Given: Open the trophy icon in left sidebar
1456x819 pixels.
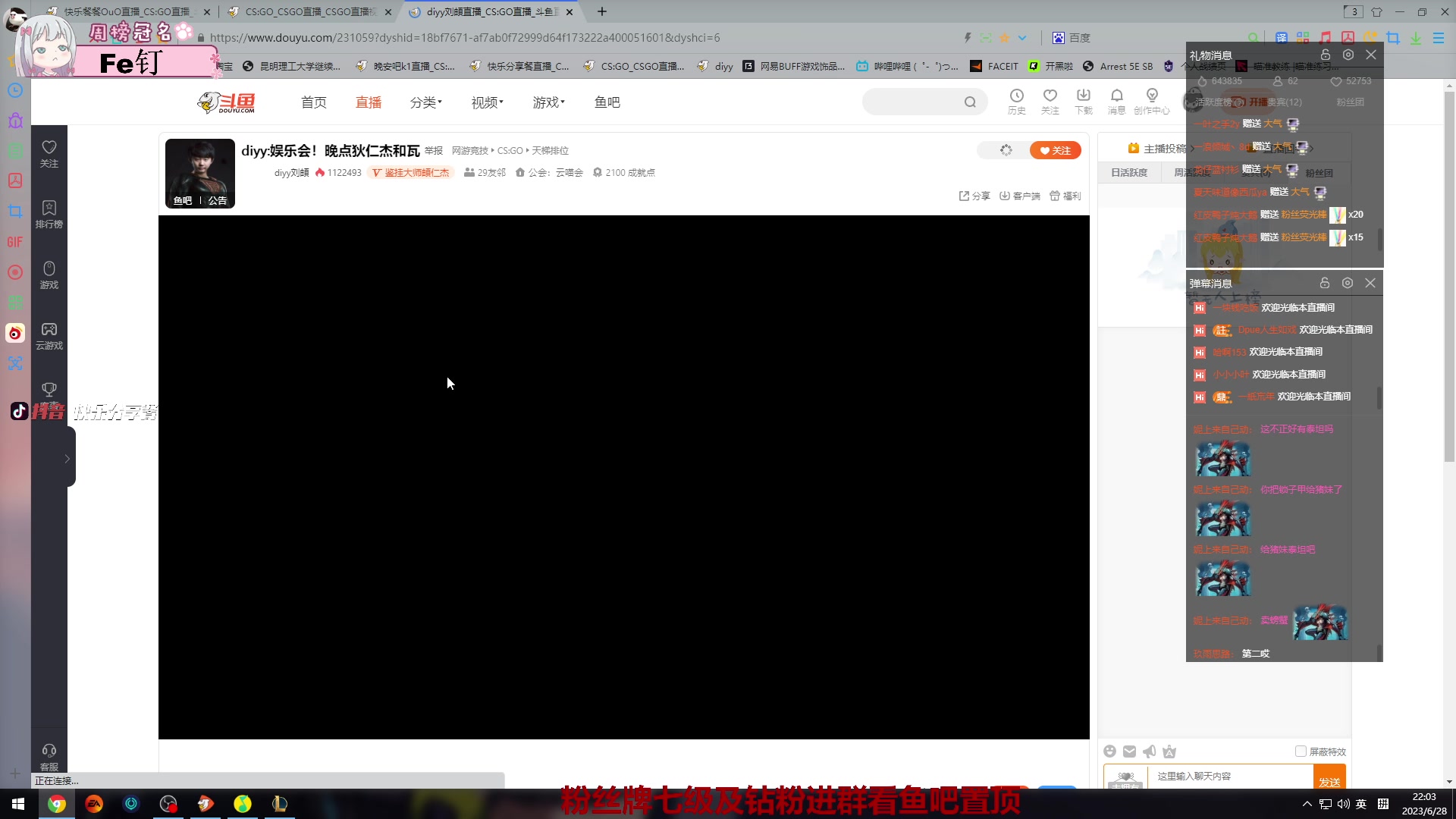Looking at the screenshot, I should [x=49, y=390].
